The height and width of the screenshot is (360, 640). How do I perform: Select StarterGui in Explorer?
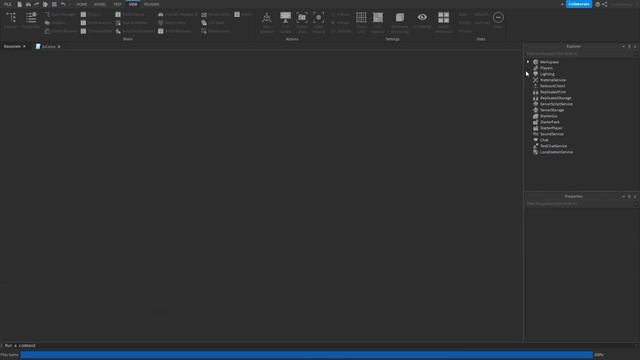point(548,116)
